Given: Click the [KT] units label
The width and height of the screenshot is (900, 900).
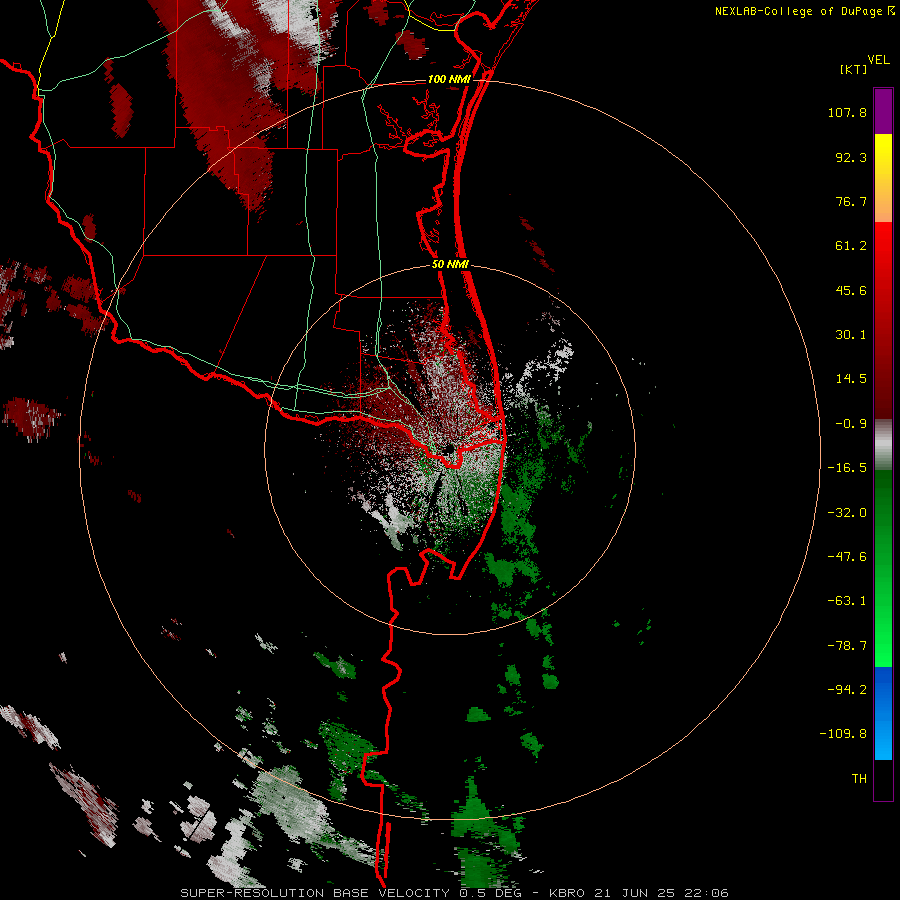Looking at the screenshot, I should [x=854, y=69].
